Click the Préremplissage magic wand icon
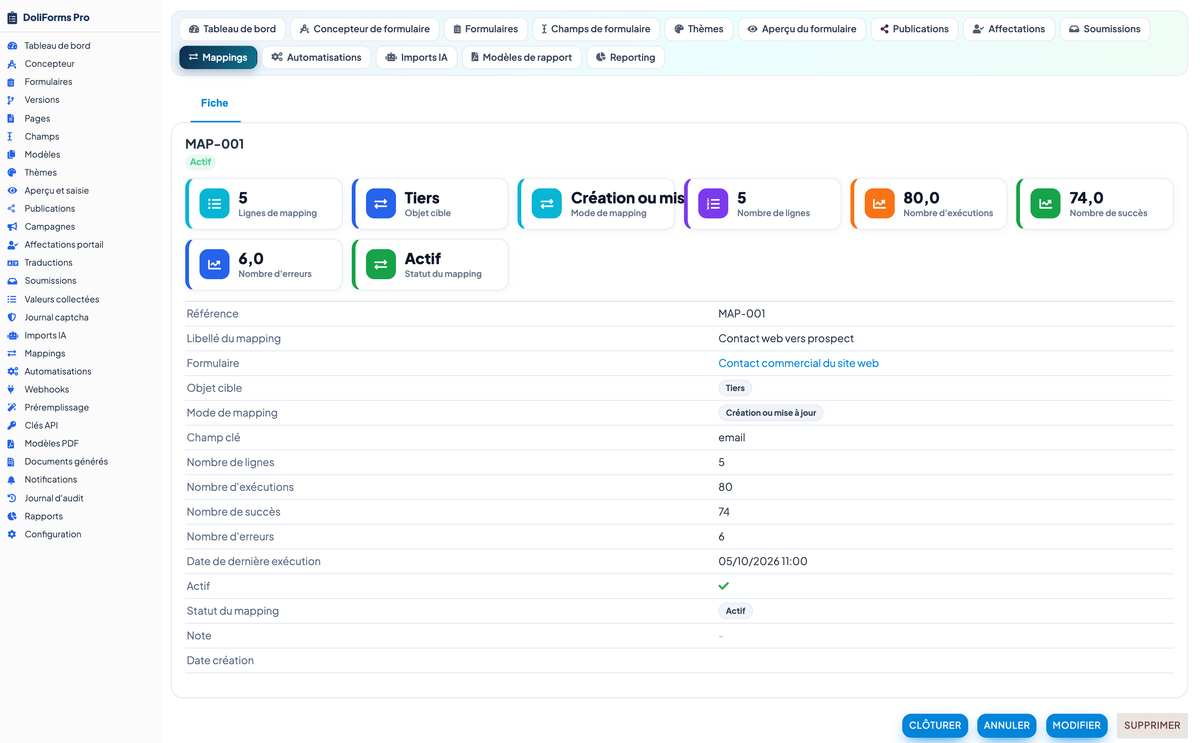Viewport: 1200px width, 743px height. point(12,407)
